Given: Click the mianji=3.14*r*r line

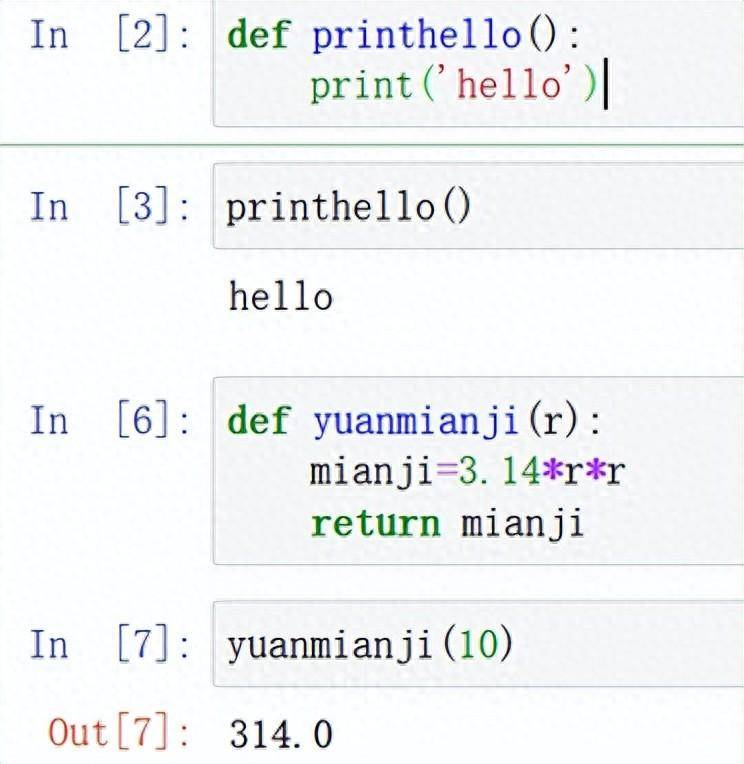Looking at the screenshot, I should pos(467,472).
